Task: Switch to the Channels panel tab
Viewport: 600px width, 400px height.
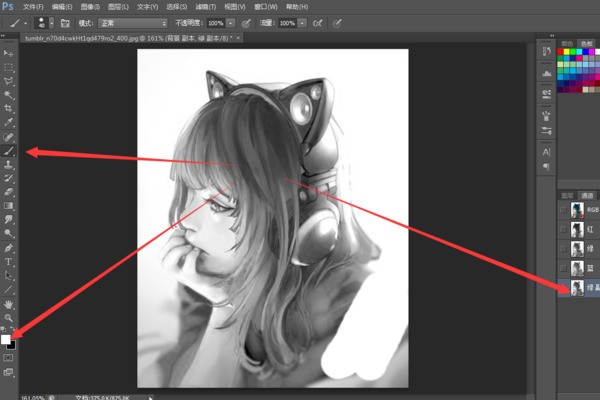Action: (587, 194)
